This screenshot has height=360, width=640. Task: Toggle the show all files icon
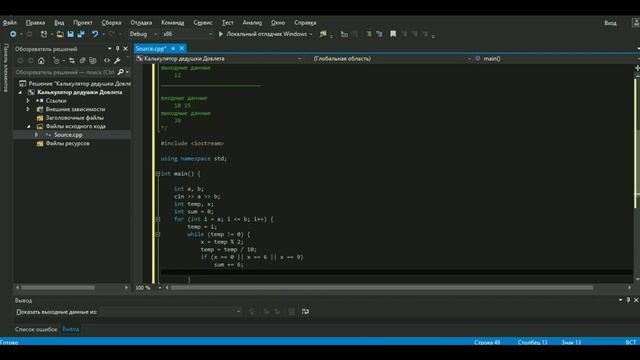(93, 61)
